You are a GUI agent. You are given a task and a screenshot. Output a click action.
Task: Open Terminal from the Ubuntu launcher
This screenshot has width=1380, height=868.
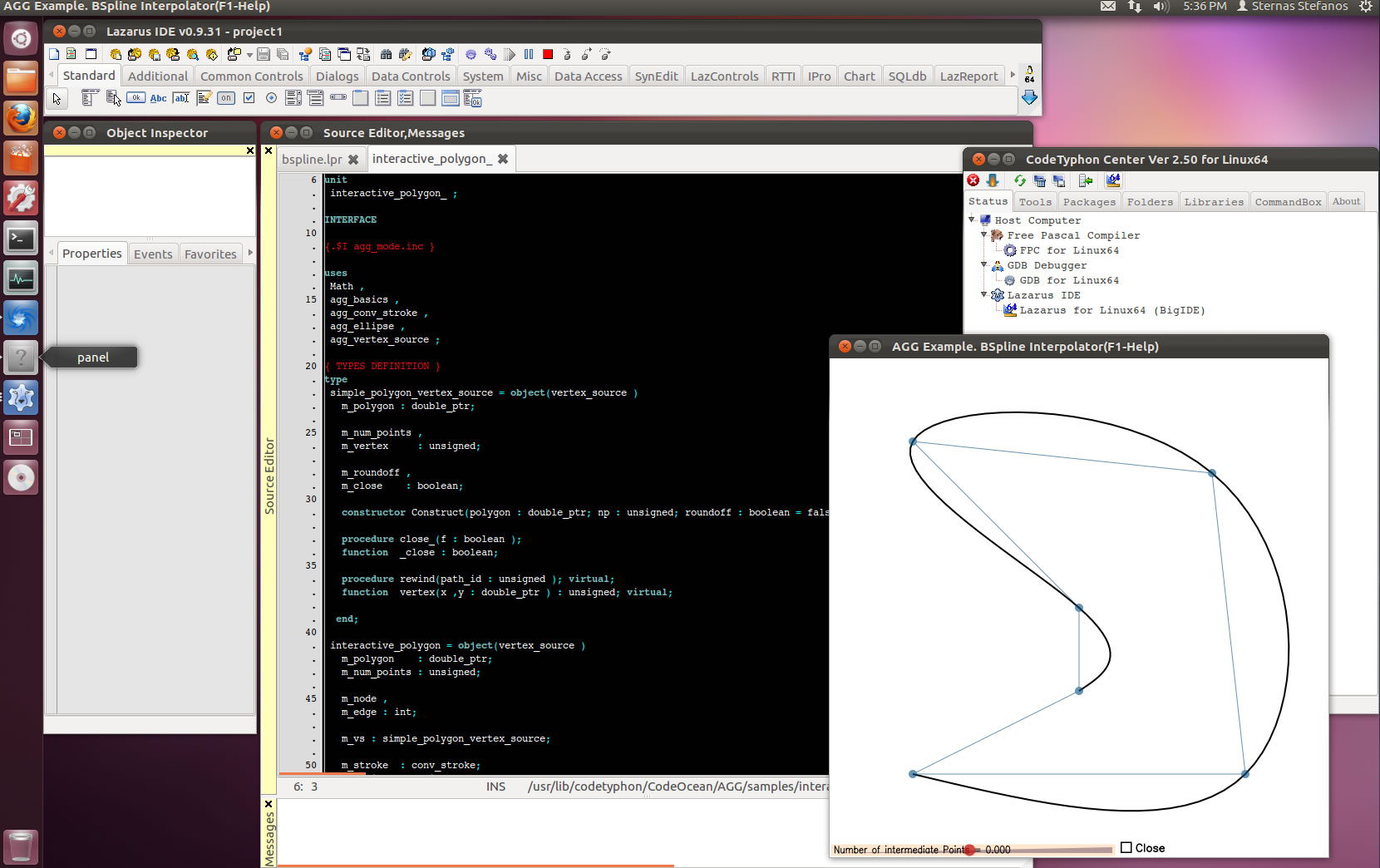[x=21, y=239]
